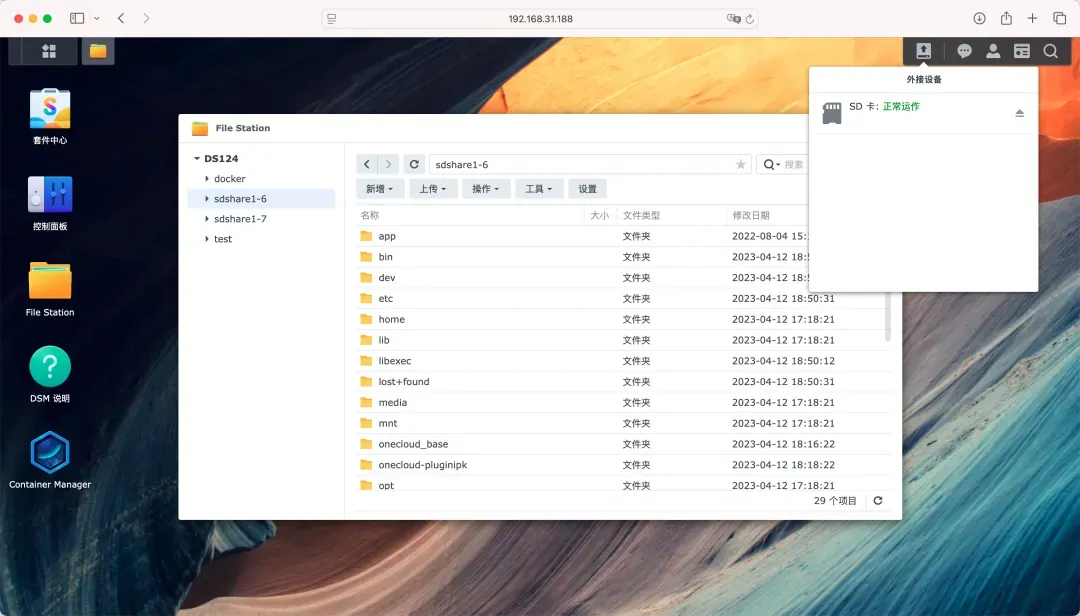Open widgets panel icon
1080x616 pixels.
pos(1021,51)
